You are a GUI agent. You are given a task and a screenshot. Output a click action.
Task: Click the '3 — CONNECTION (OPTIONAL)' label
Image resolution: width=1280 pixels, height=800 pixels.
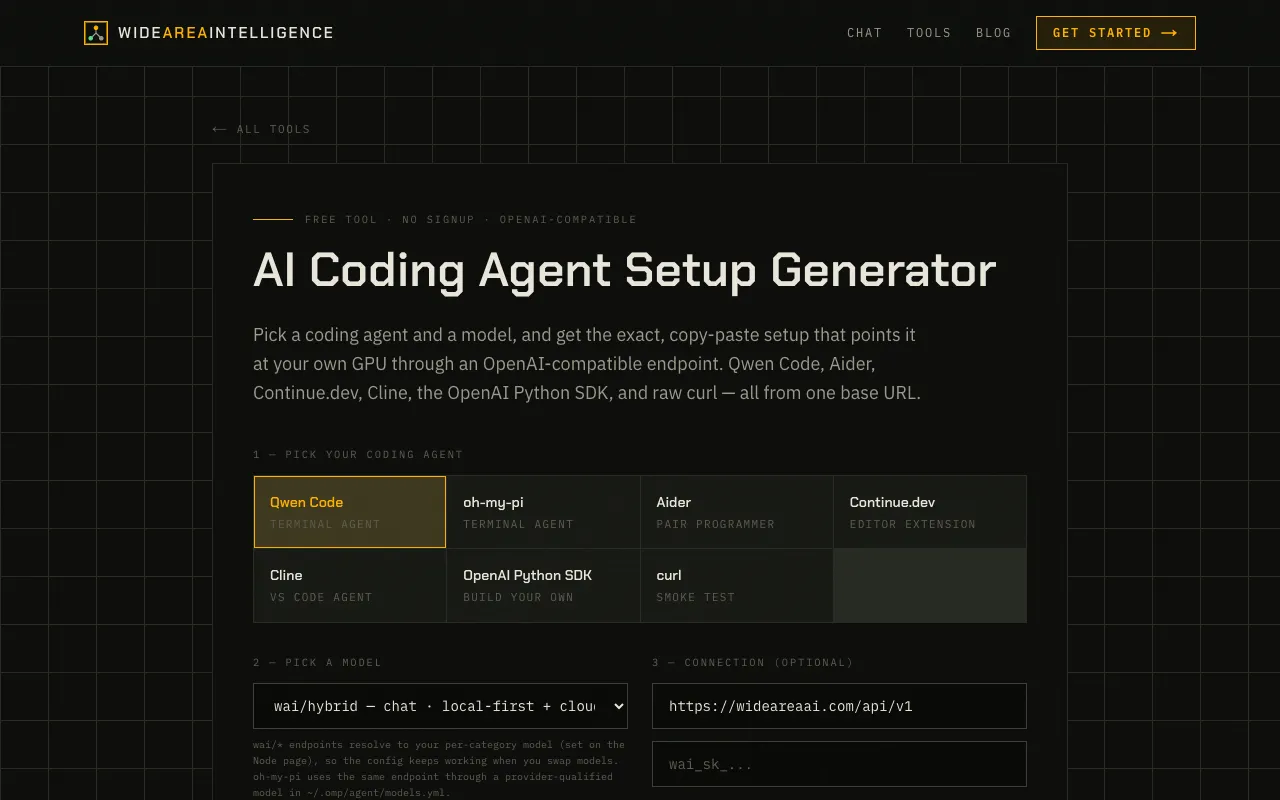(x=753, y=662)
